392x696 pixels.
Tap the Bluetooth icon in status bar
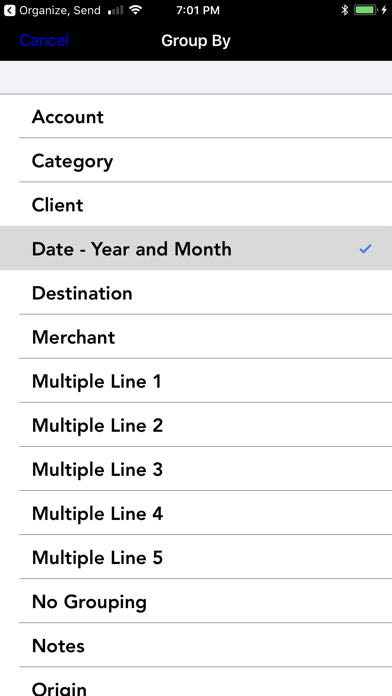point(344,10)
